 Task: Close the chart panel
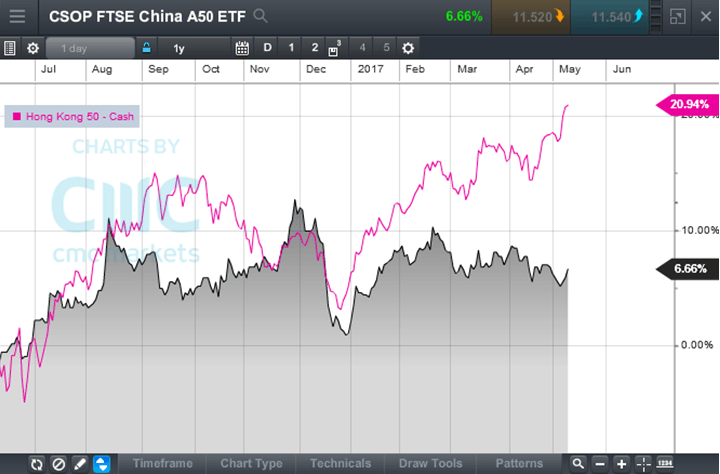click(706, 17)
